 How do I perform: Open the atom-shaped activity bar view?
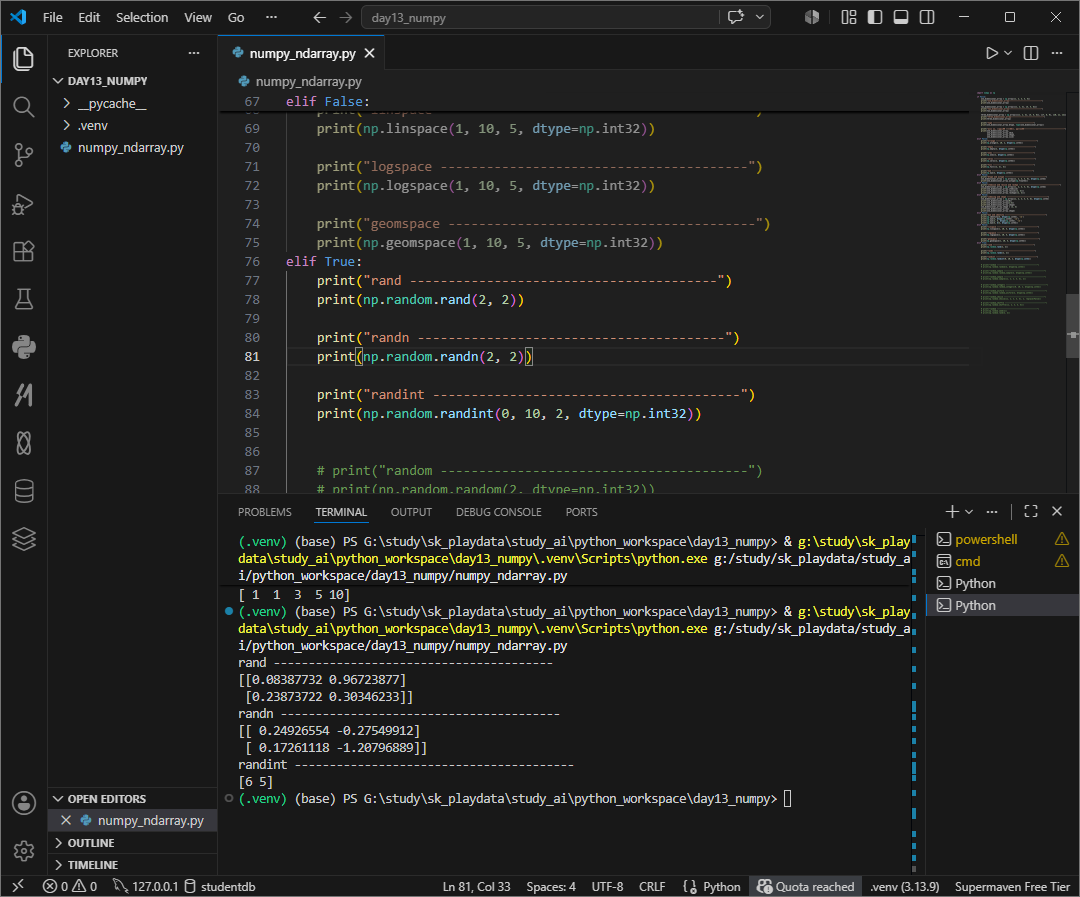pyautogui.click(x=23, y=443)
